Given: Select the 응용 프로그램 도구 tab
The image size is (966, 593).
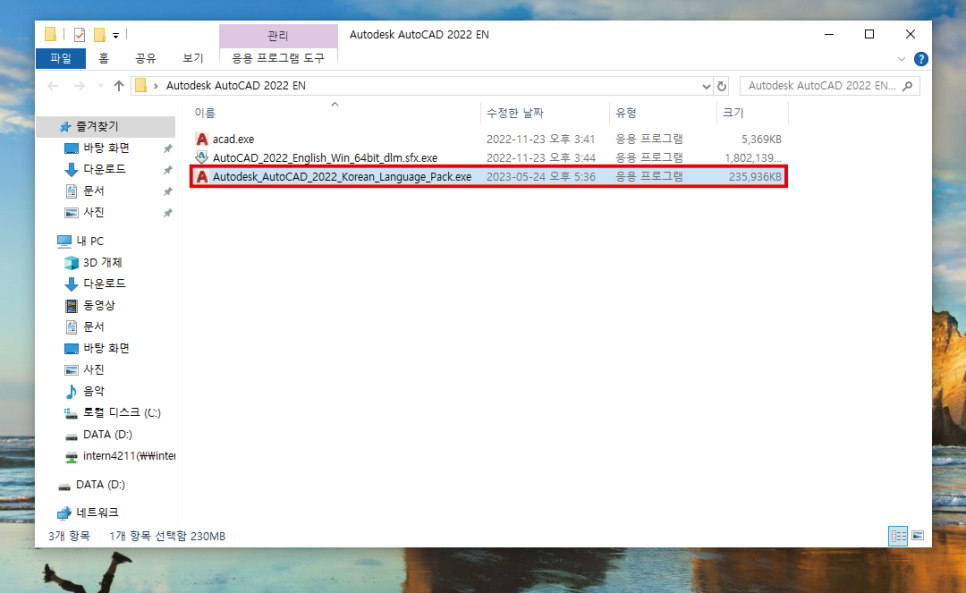Looking at the screenshot, I should [278, 58].
